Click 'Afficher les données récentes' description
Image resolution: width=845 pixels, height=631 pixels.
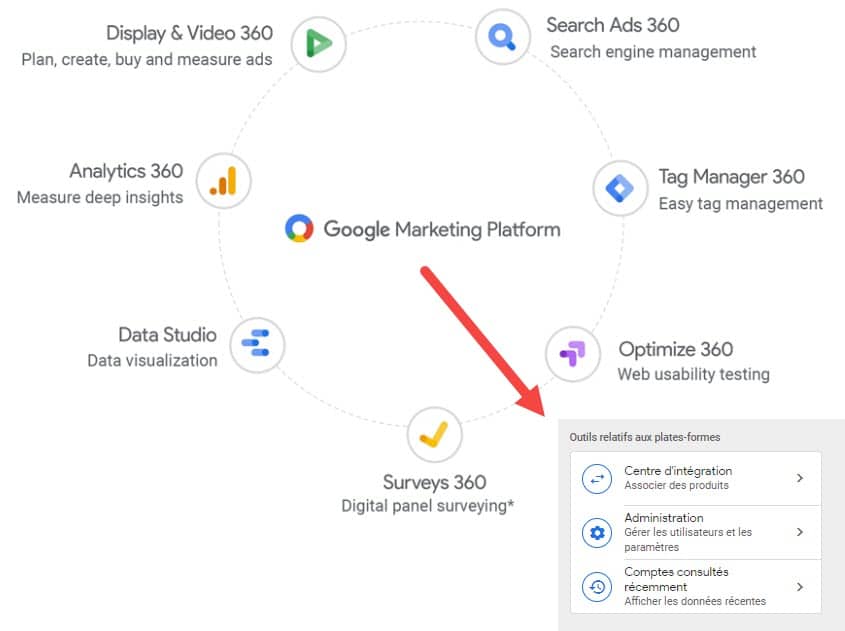click(x=695, y=601)
